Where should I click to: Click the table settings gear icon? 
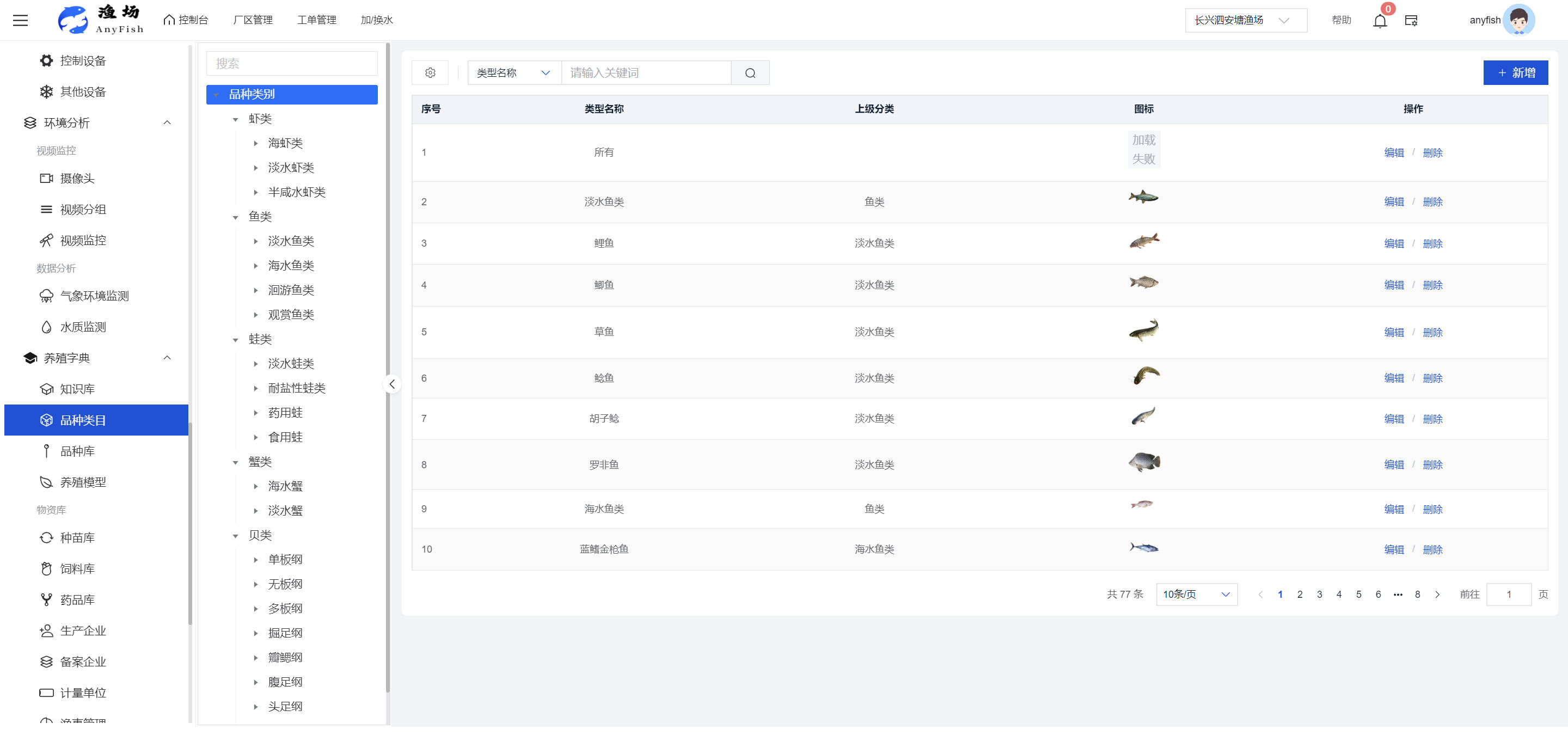430,73
